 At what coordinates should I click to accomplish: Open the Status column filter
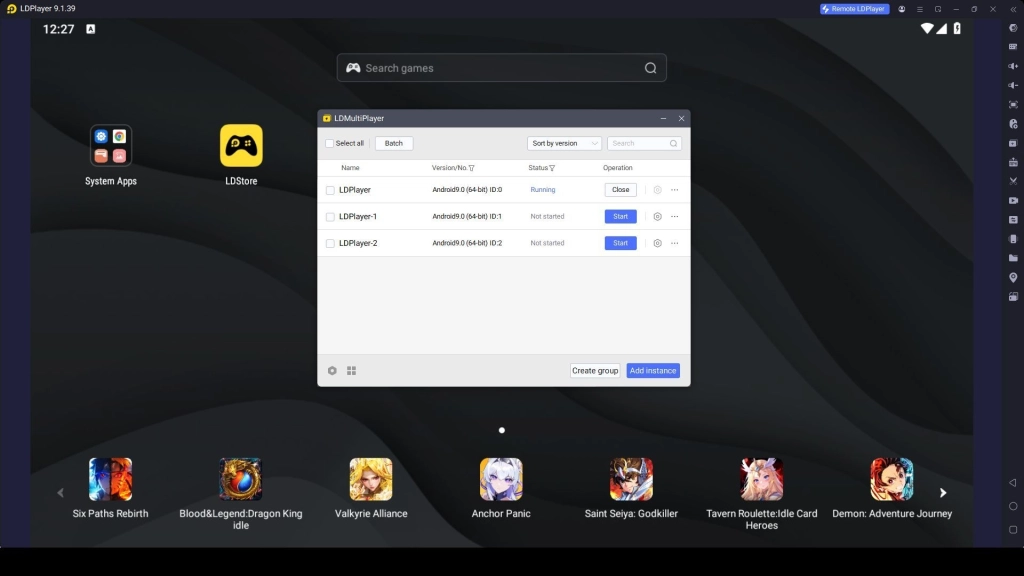552,168
